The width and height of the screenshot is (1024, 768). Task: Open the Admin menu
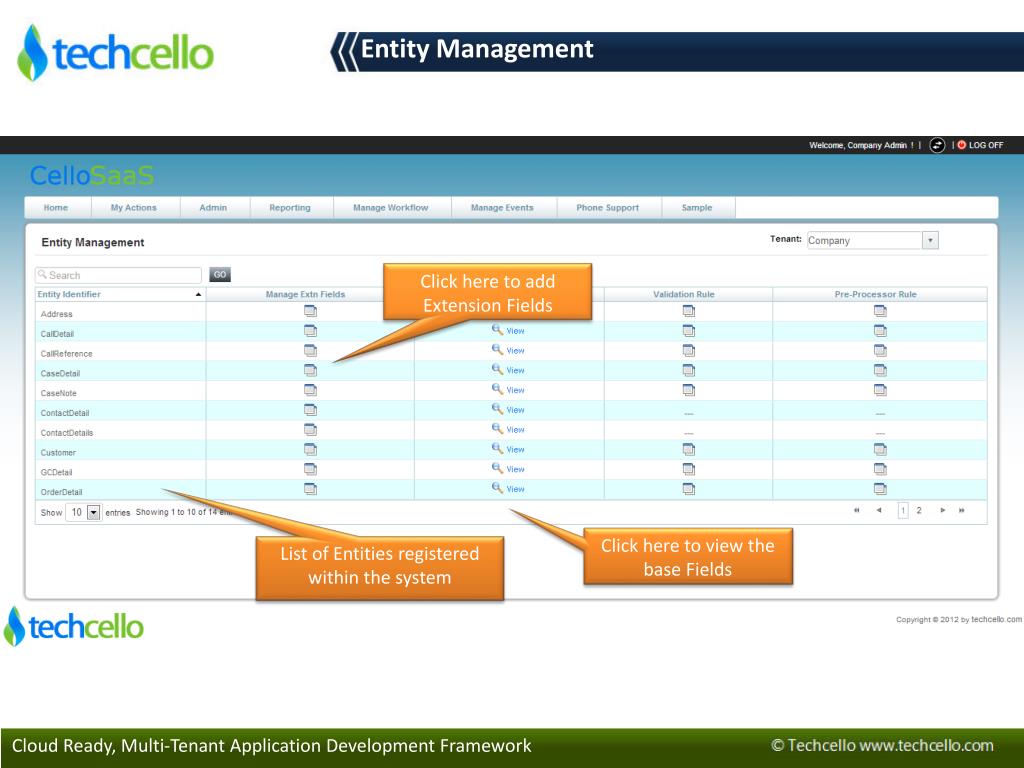tap(213, 208)
